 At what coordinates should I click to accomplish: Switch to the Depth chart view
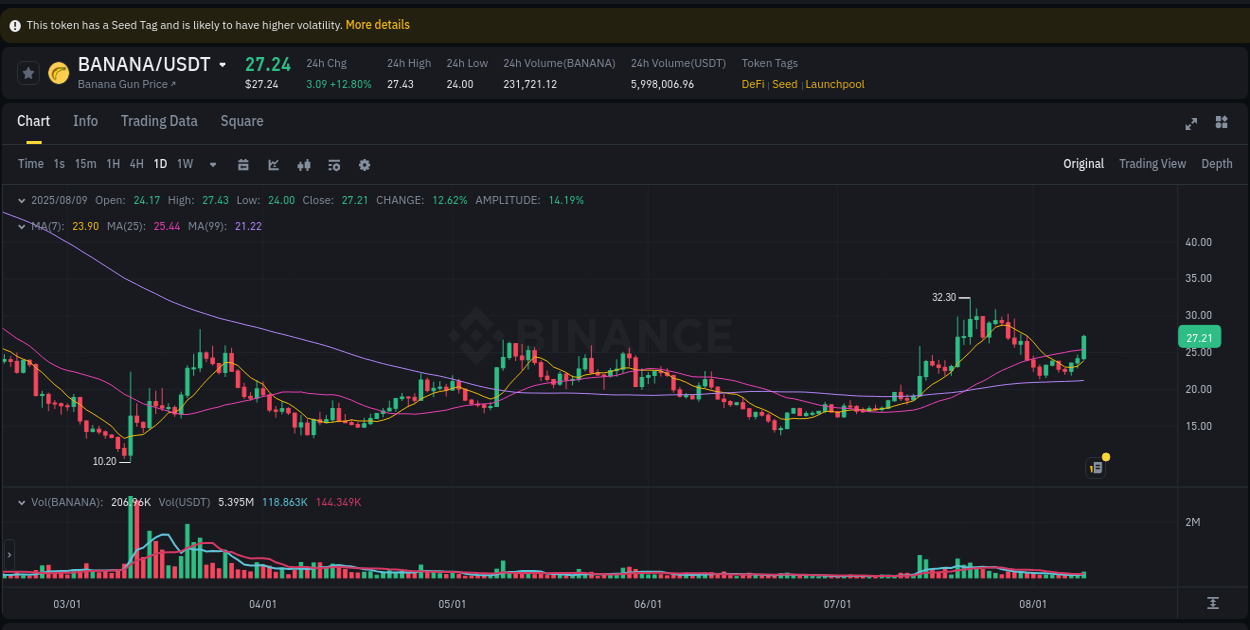click(x=1217, y=163)
